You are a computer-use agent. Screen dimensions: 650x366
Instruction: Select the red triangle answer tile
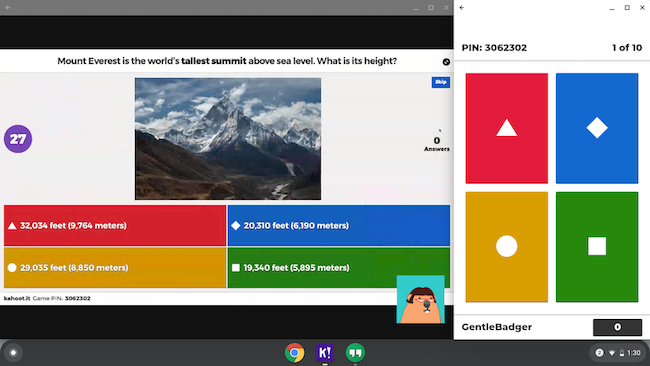[507, 128]
